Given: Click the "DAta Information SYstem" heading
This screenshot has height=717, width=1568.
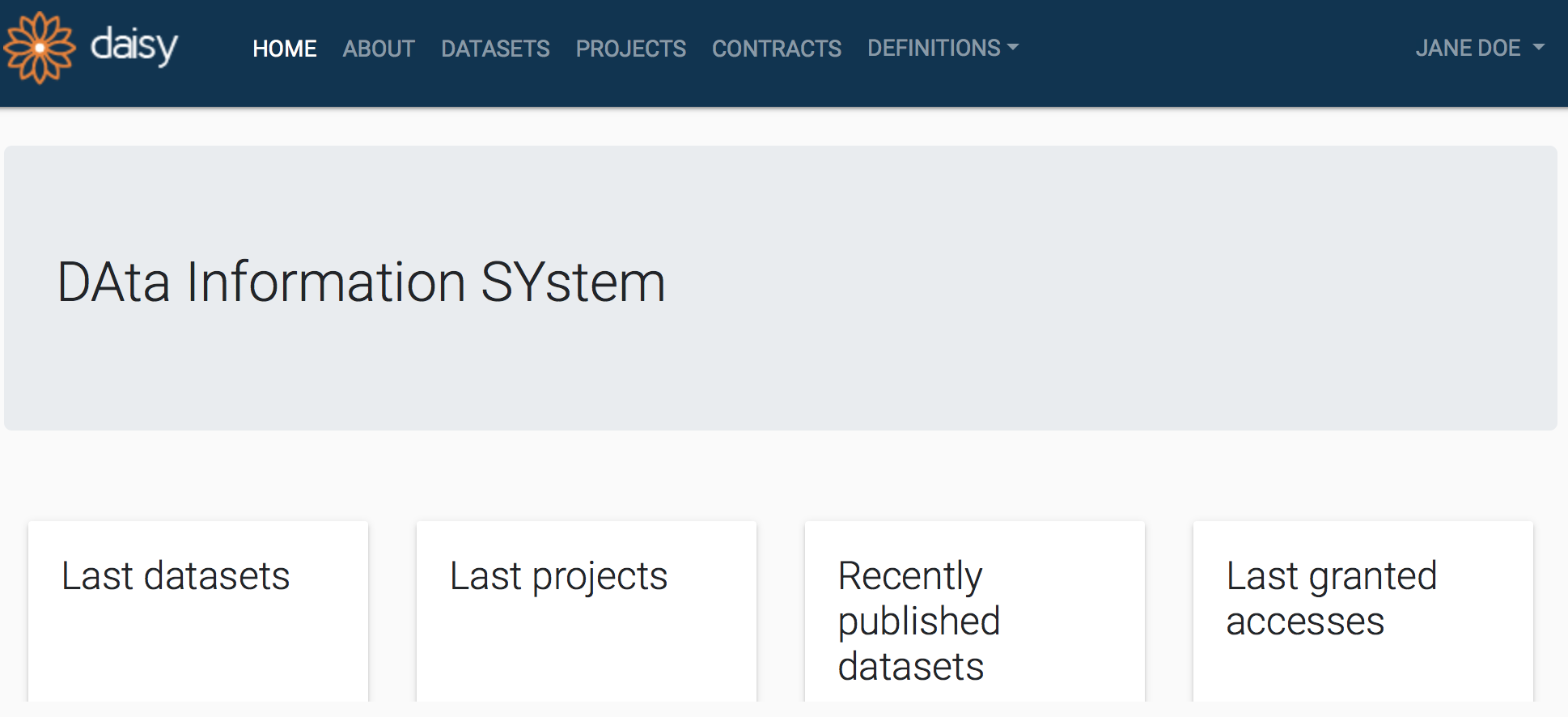Looking at the screenshot, I should point(361,282).
